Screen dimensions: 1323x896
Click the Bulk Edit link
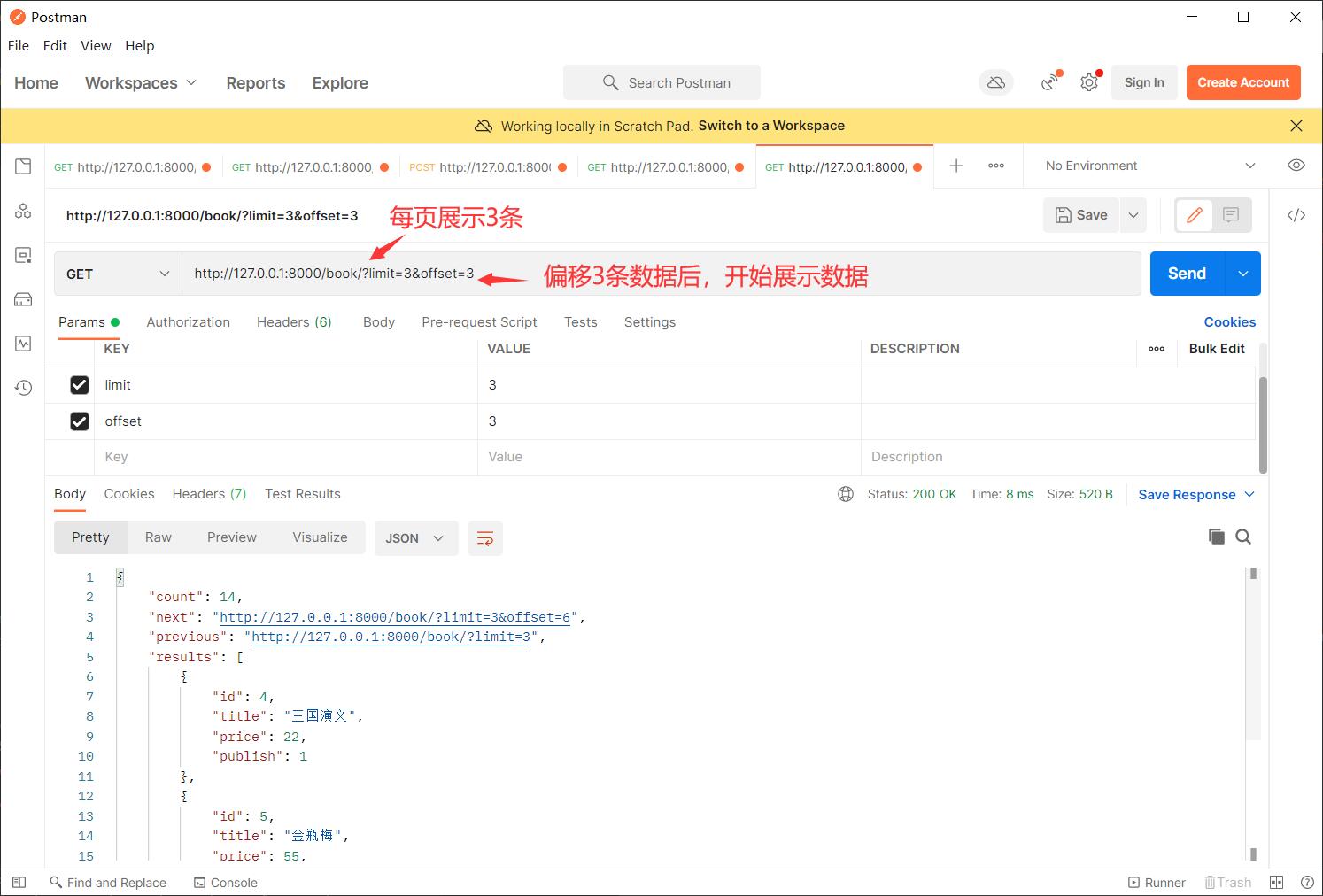pyautogui.click(x=1217, y=349)
